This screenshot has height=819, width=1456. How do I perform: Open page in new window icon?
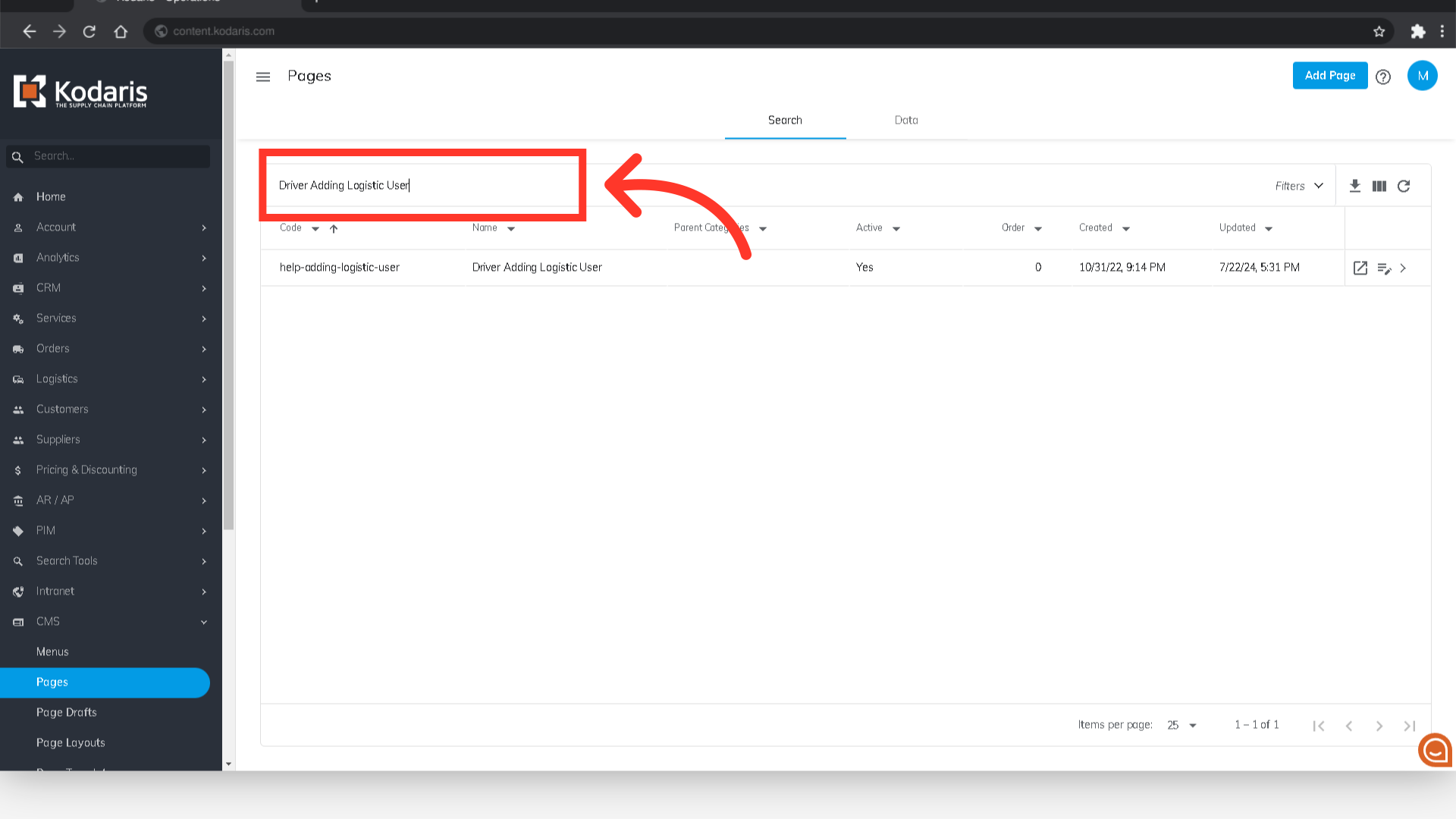pyautogui.click(x=1360, y=268)
